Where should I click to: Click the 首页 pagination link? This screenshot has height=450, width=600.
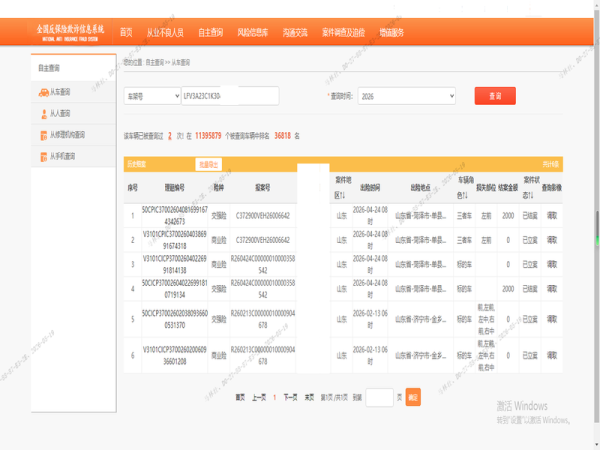click(240, 398)
